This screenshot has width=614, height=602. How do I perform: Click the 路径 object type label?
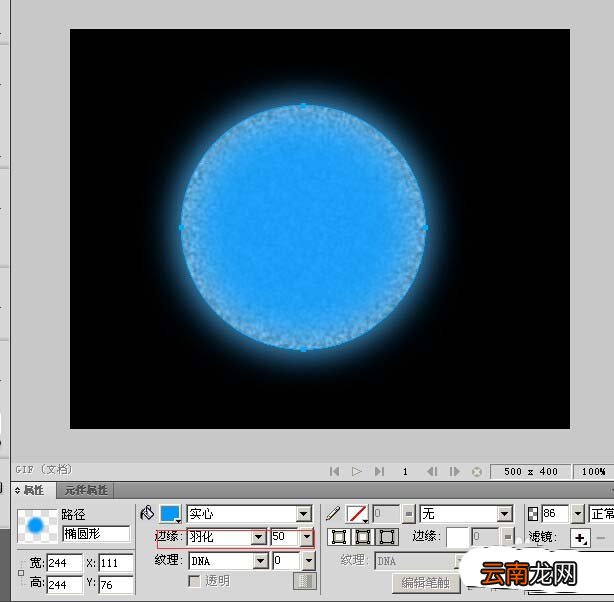pyautogui.click(x=73, y=514)
